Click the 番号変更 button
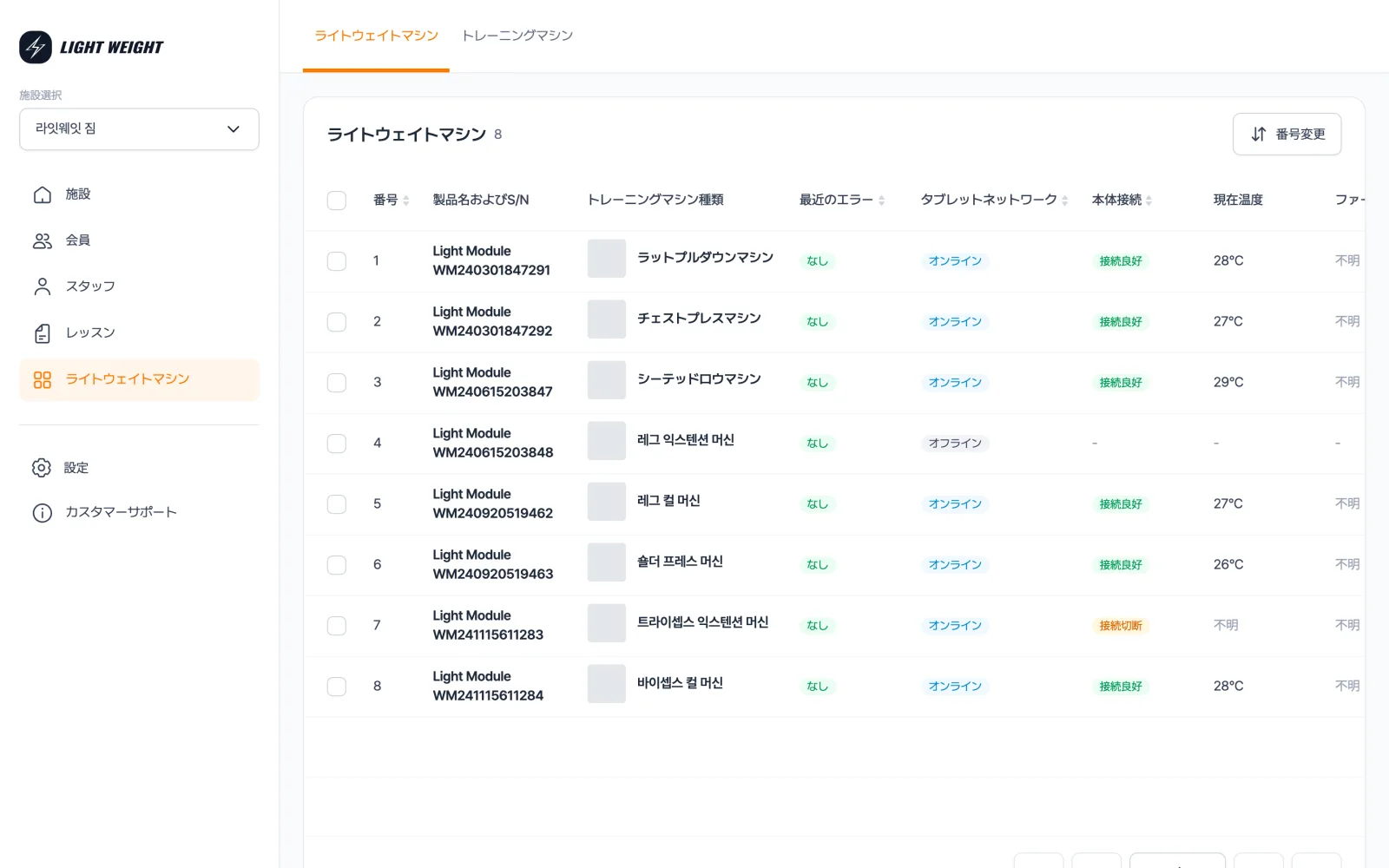The height and width of the screenshot is (868, 1389). click(1287, 135)
